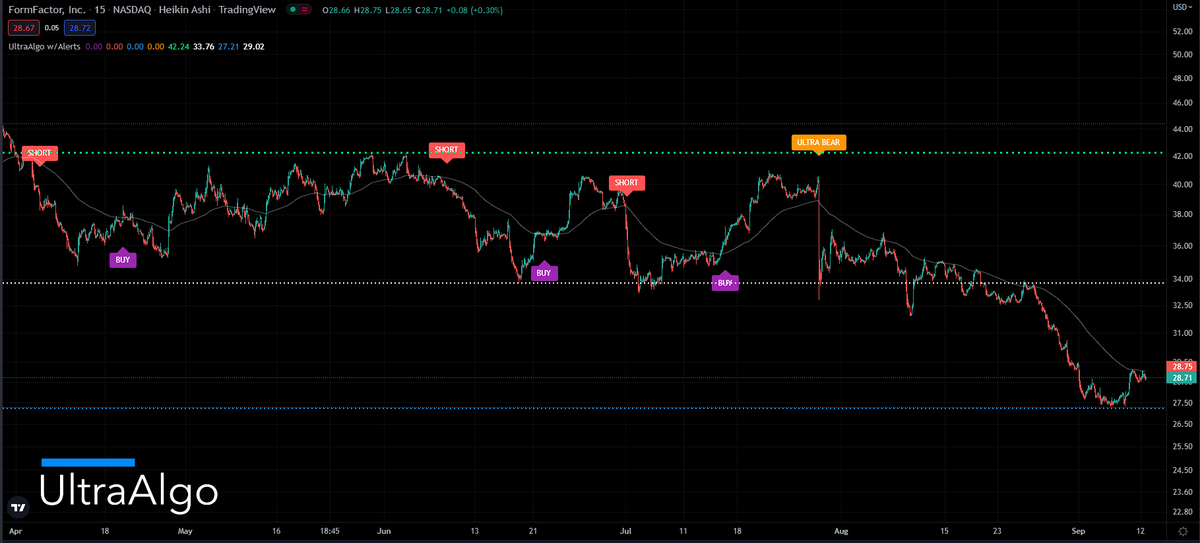The width and height of the screenshot is (1200, 543).
Task: Click the BUY signal near April 18
Action: (x=122, y=258)
